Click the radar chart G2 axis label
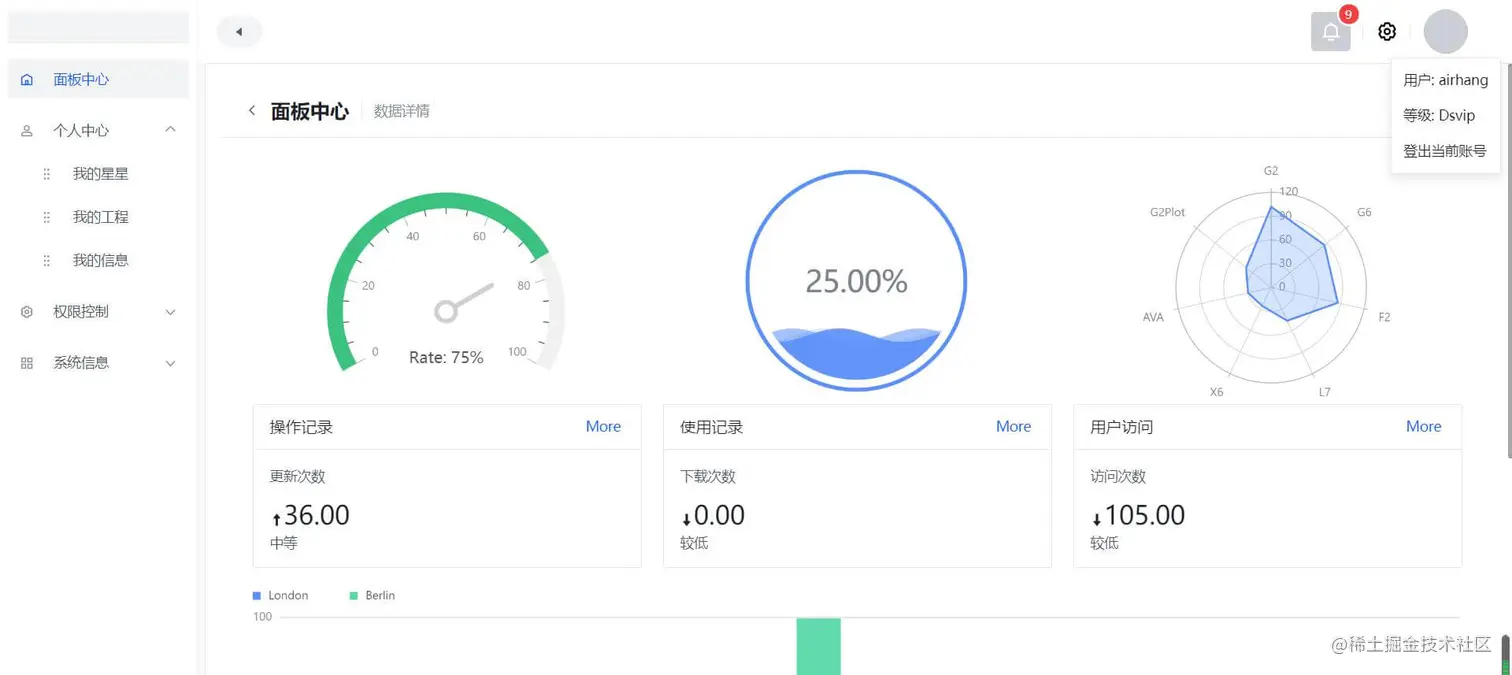 point(1270,171)
